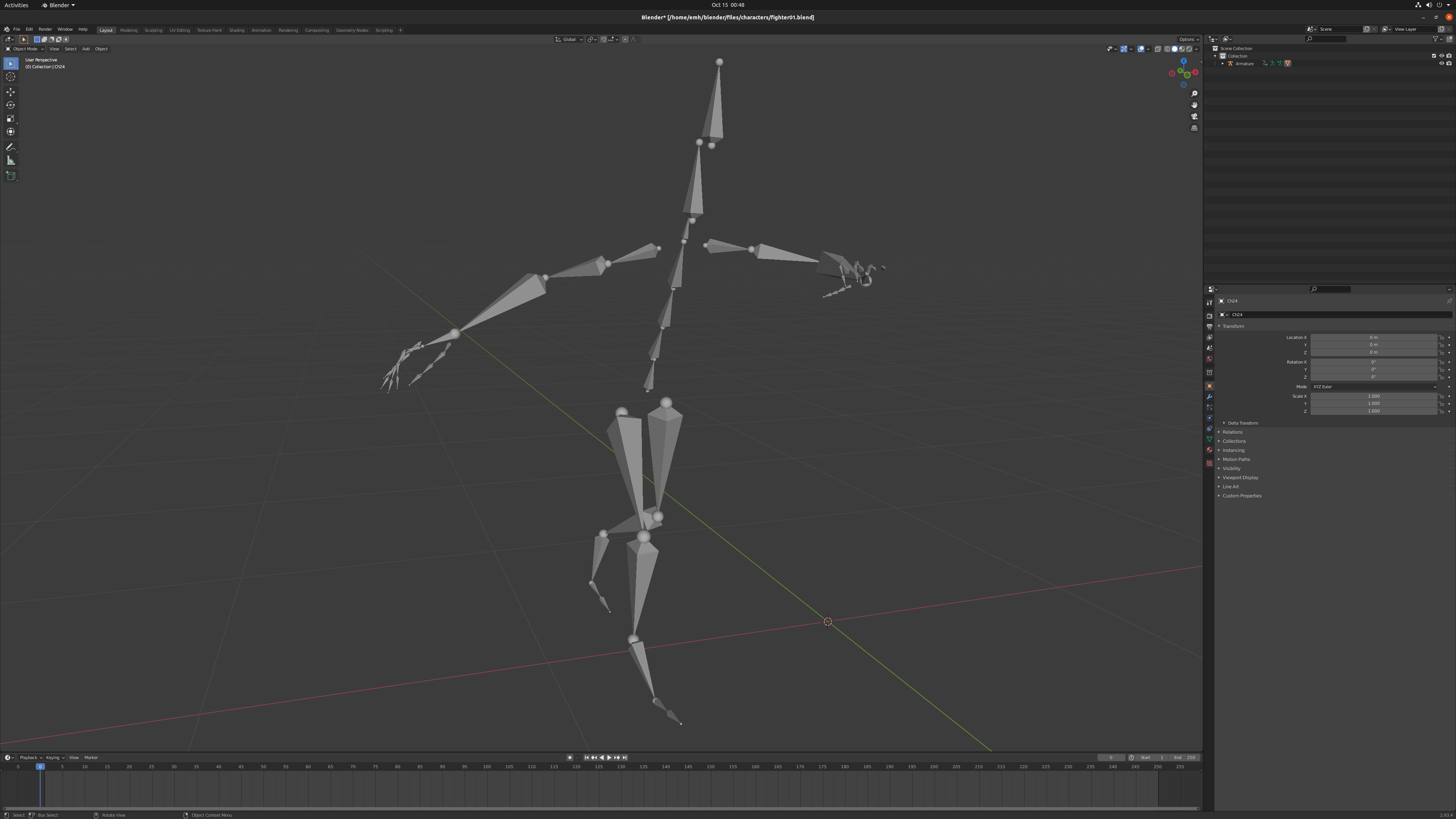Toggle the Show Gizmo button
Viewport: 1456px width, 819px height.
pos(1123,49)
